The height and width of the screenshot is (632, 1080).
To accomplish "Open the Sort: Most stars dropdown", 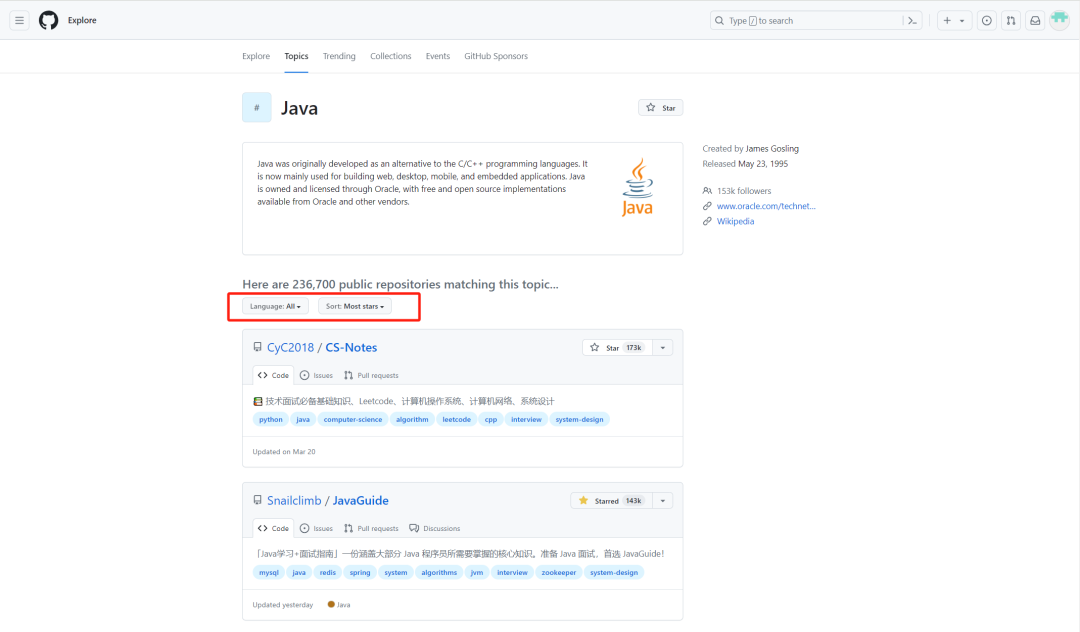I will [355, 306].
